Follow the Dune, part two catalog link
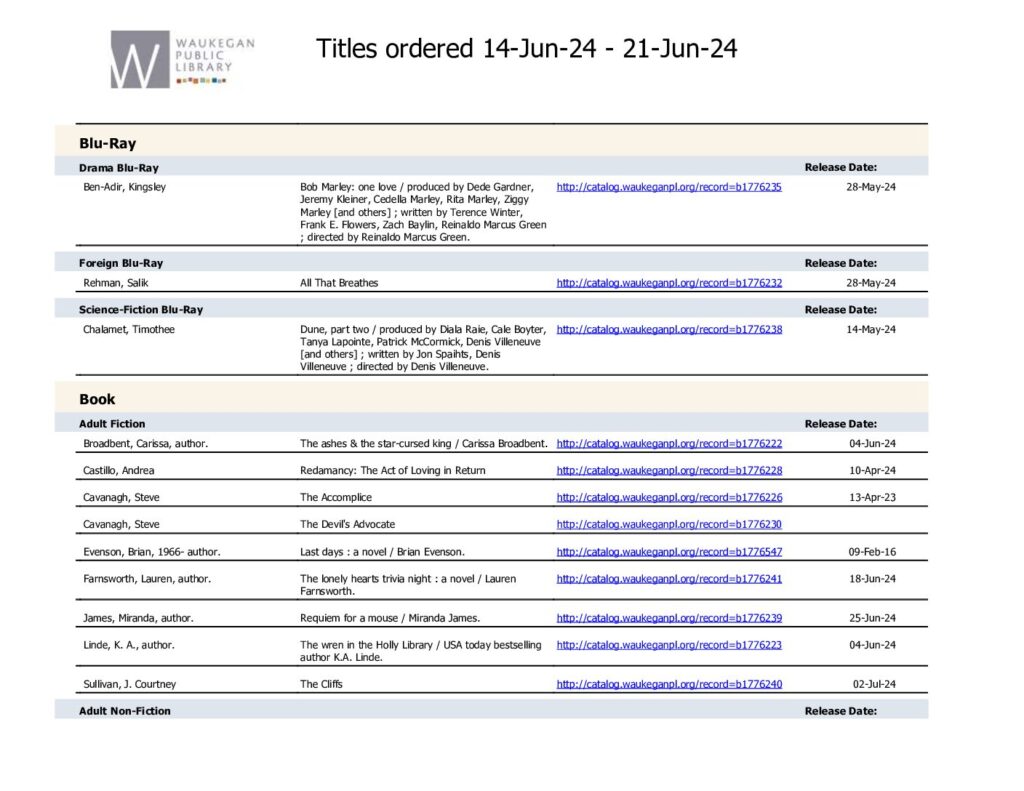The height and width of the screenshot is (791, 1024). pos(669,329)
